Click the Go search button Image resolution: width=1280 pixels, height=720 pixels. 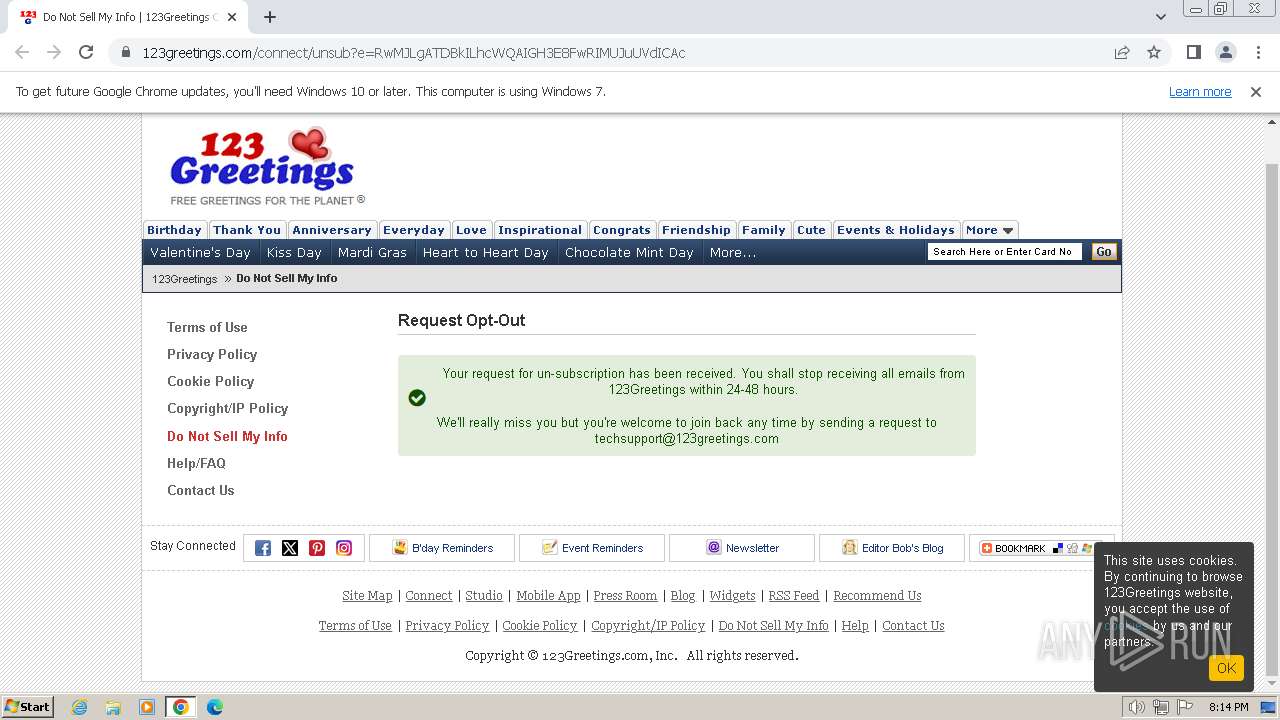(x=1104, y=252)
